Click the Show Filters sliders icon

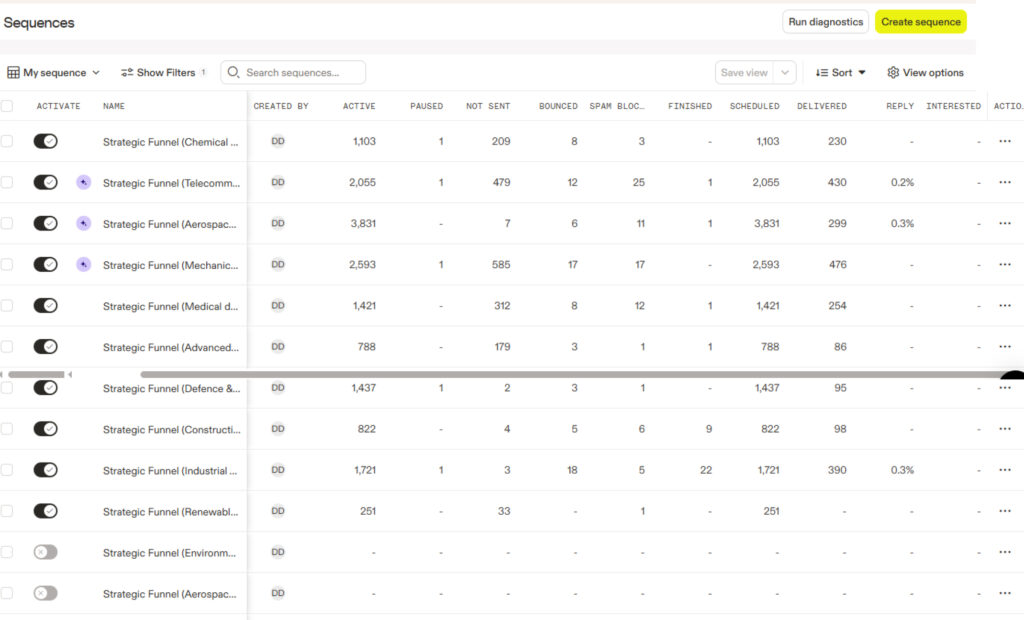[127, 73]
